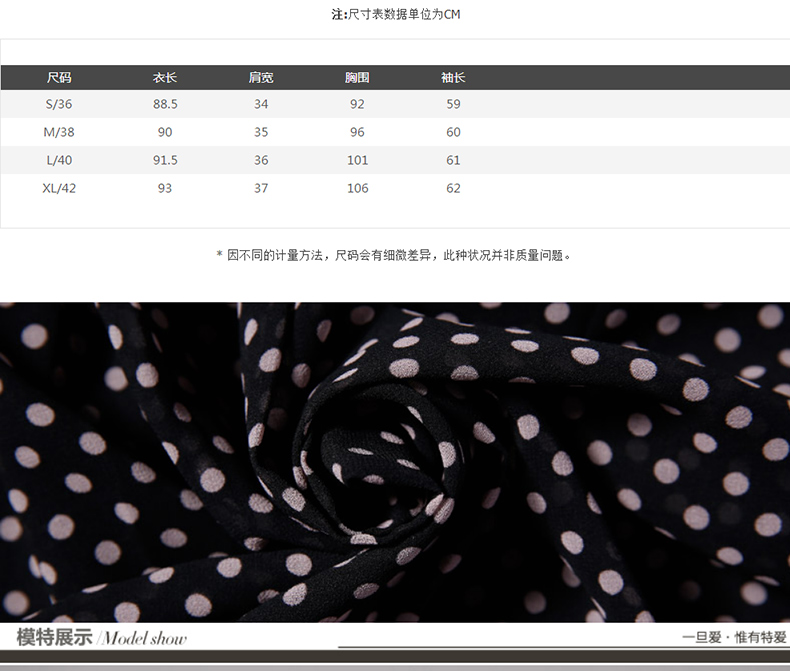Click the 91.5 garment length value

tap(165, 160)
